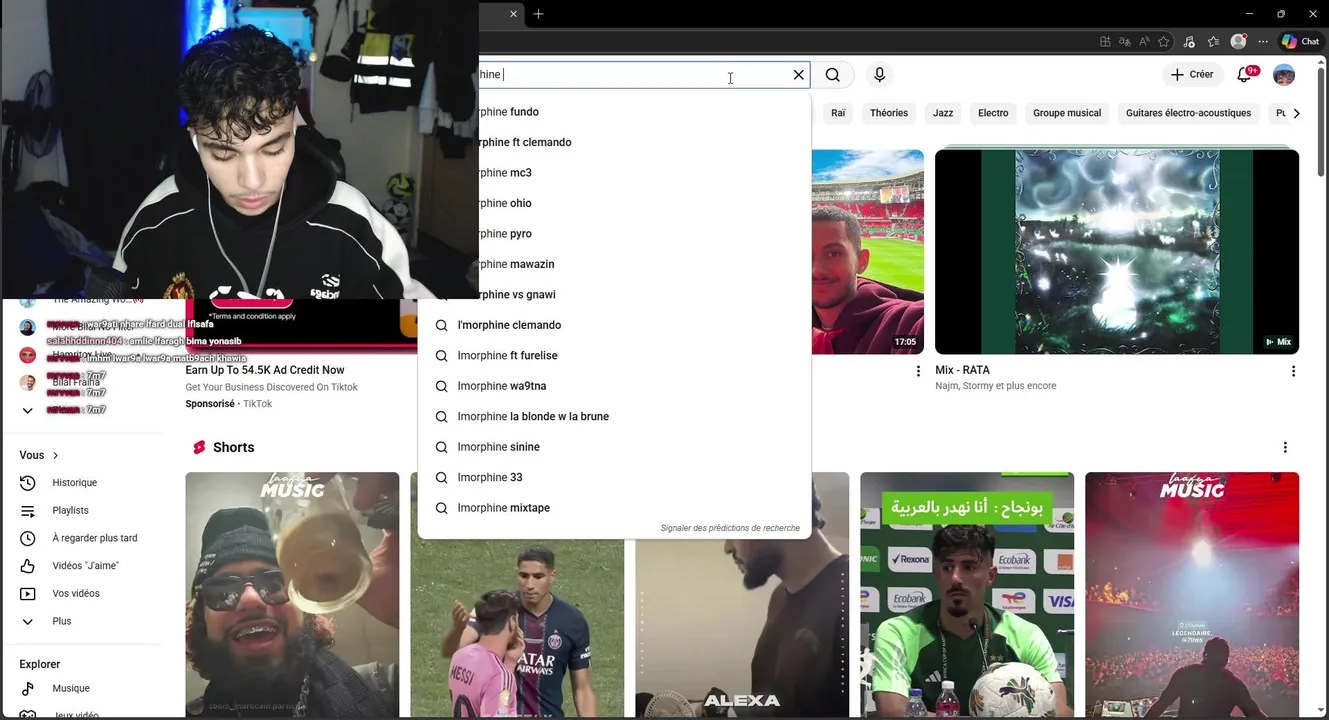This screenshot has height=720, width=1329.
Task: Click the read aloud toolbar icon
Action: [x=1145, y=42]
